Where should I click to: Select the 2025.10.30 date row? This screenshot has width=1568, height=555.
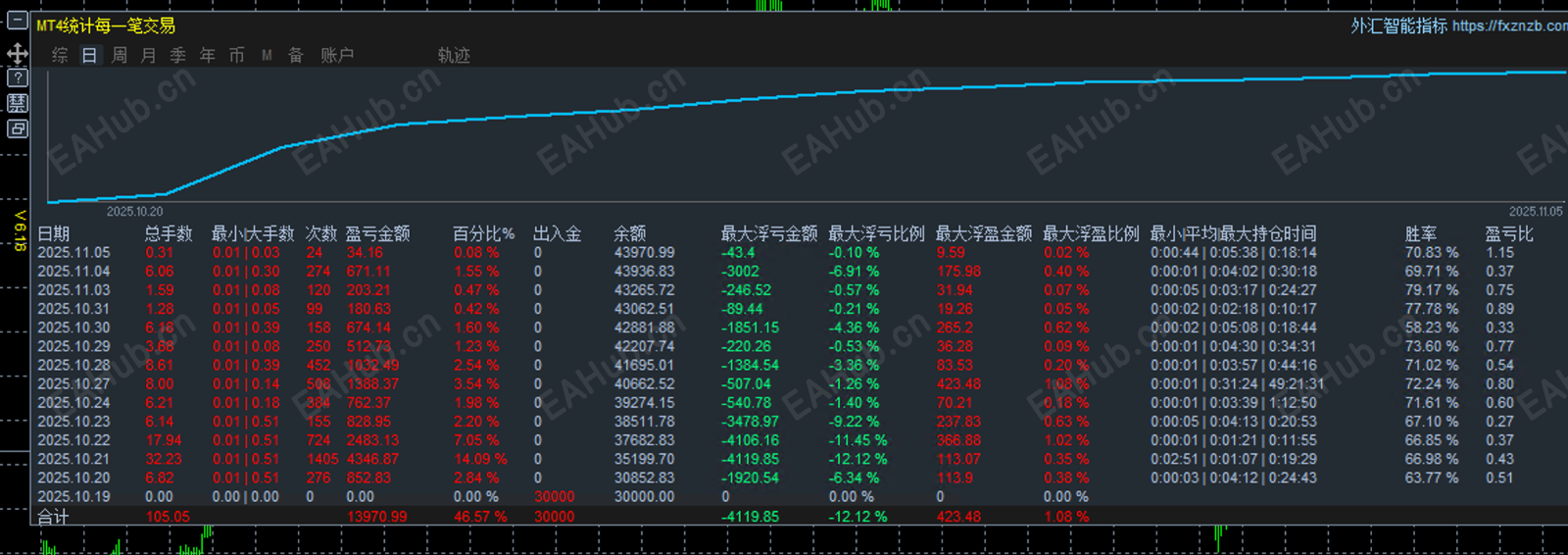[x=73, y=328]
